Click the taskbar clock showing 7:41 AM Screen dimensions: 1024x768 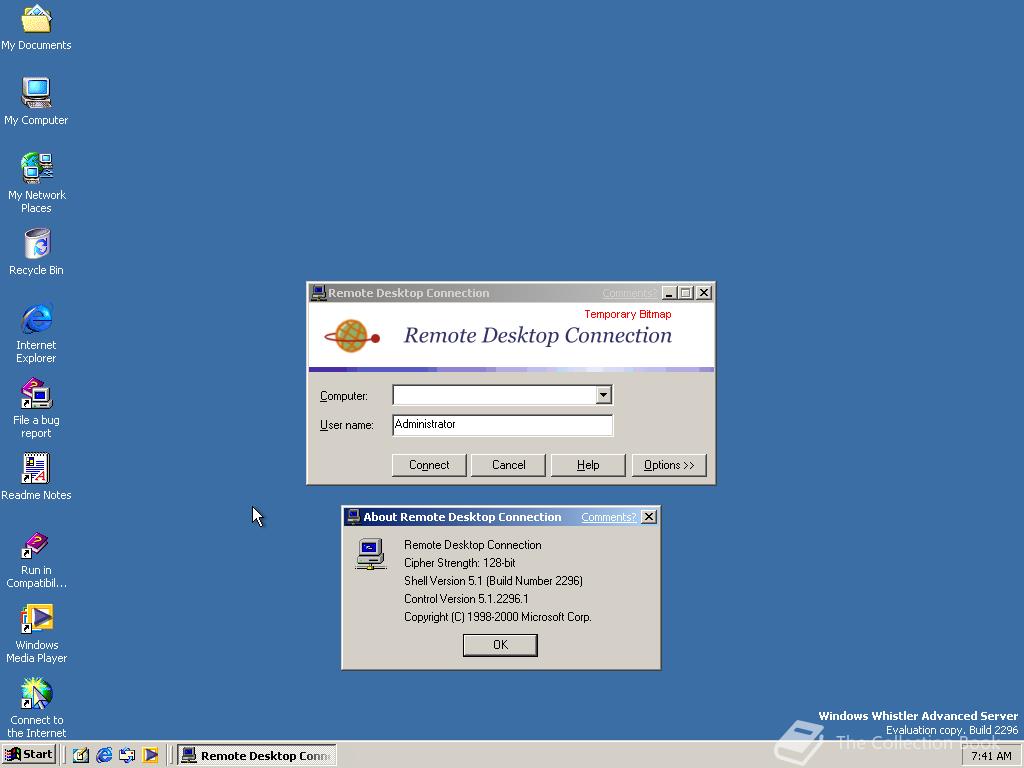[991, 756]
